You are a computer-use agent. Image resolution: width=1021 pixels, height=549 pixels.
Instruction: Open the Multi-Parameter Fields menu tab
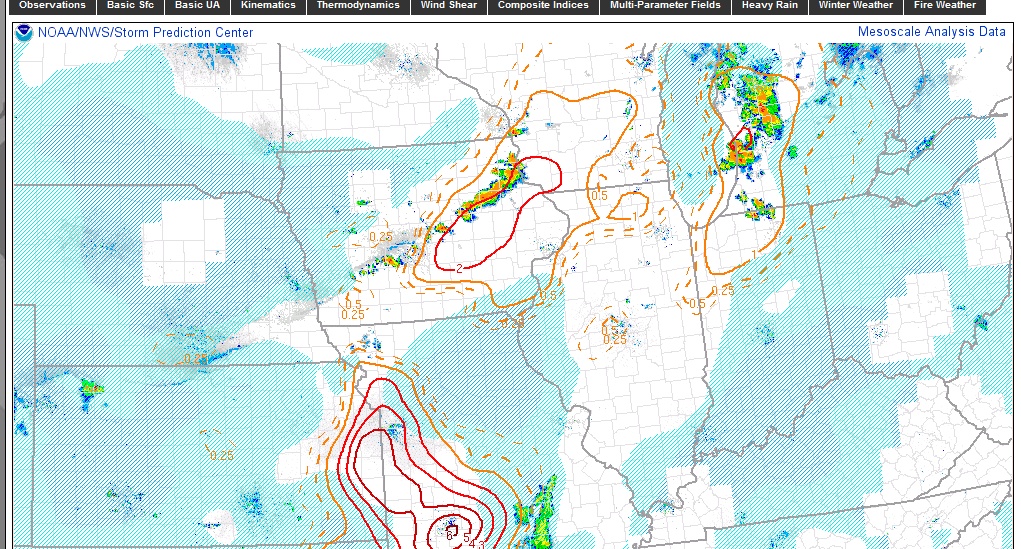pos(665,6)
